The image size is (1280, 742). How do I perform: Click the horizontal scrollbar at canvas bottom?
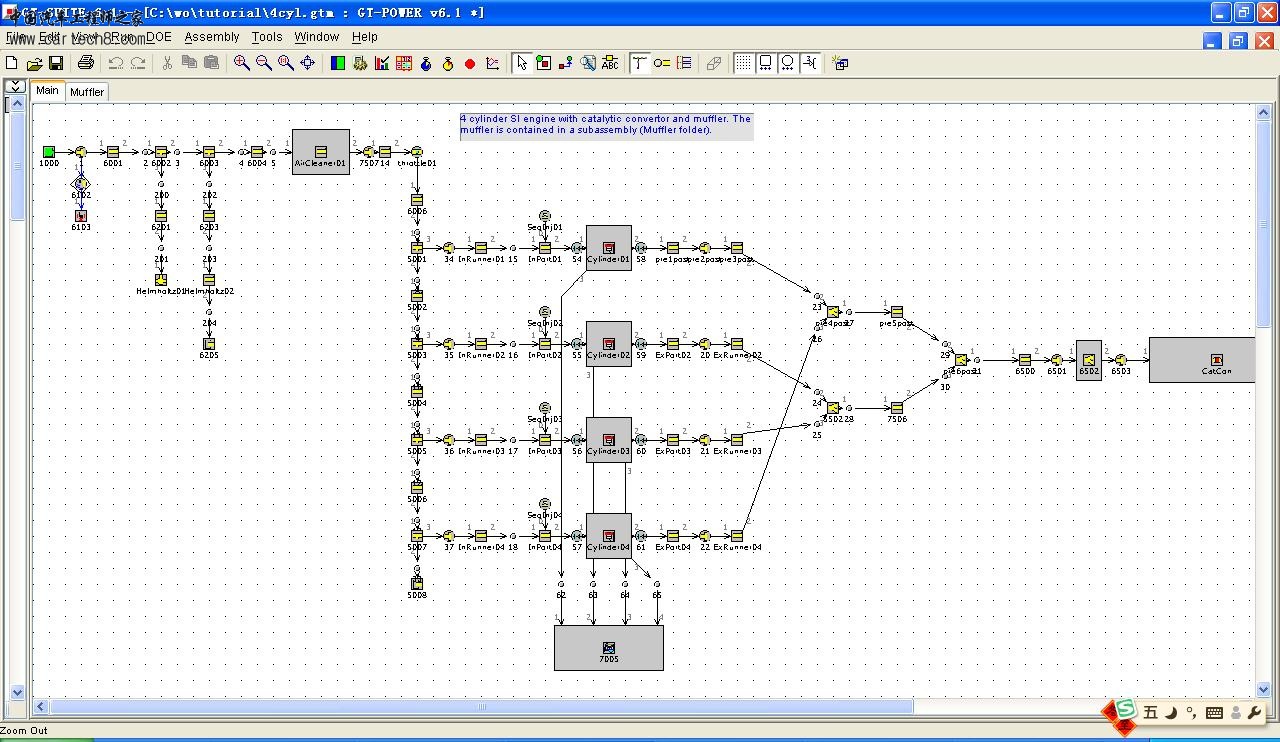(480, 707)
